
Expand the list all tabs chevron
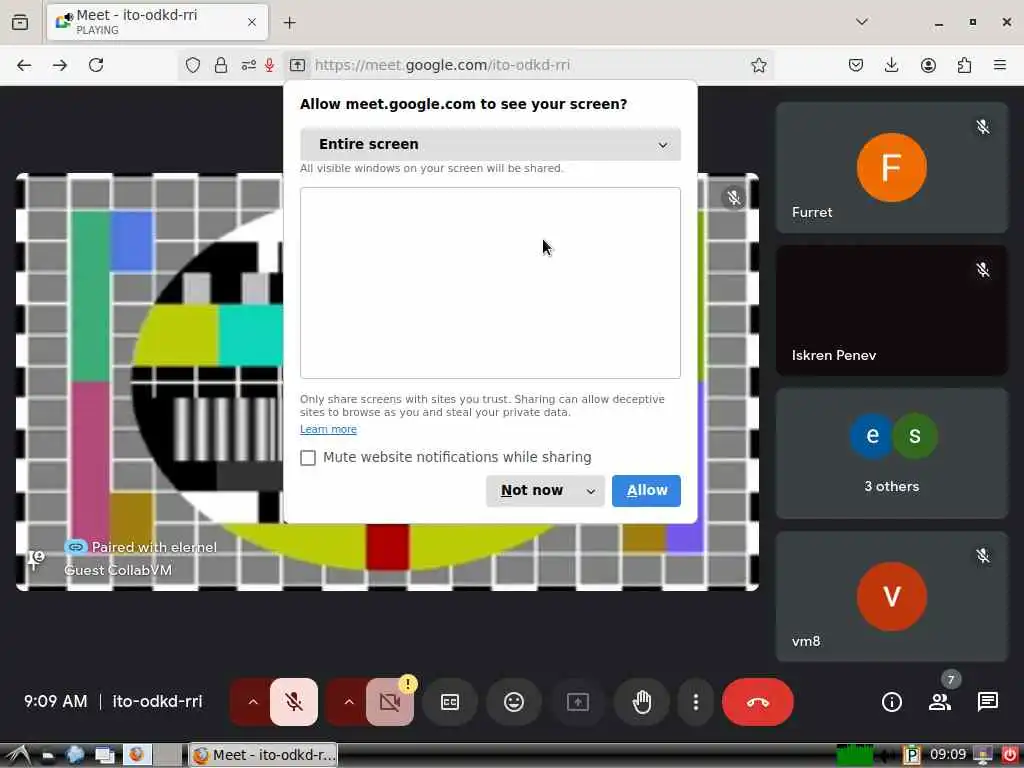862,22
